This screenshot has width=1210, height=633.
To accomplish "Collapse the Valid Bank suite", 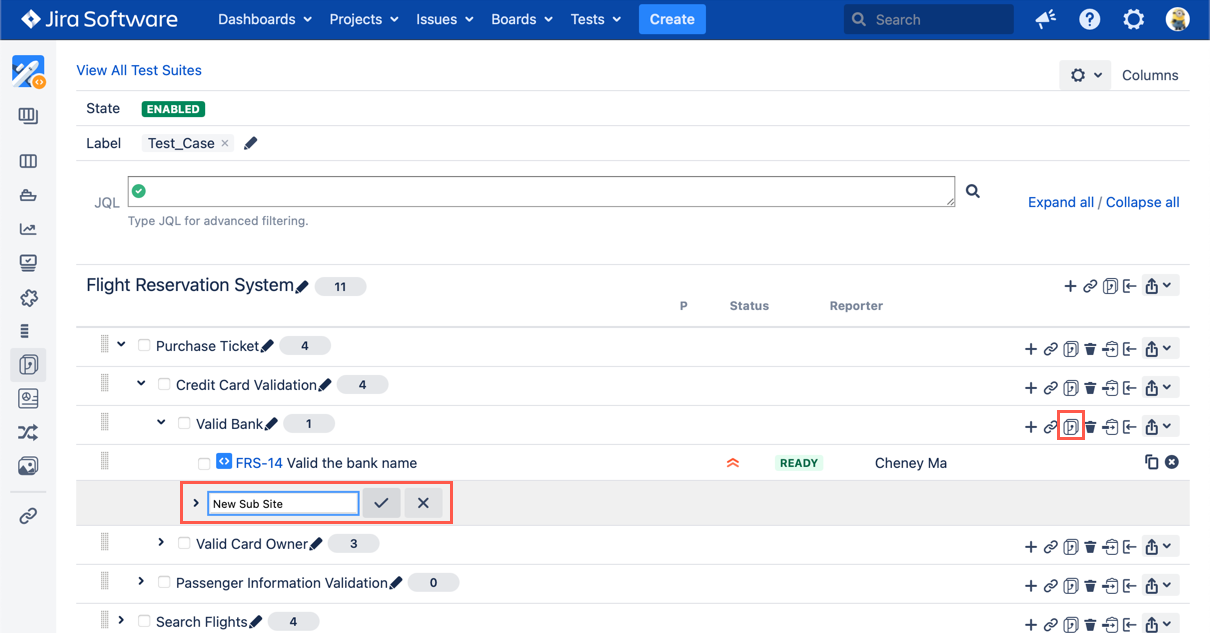I will tap(161, 423).
